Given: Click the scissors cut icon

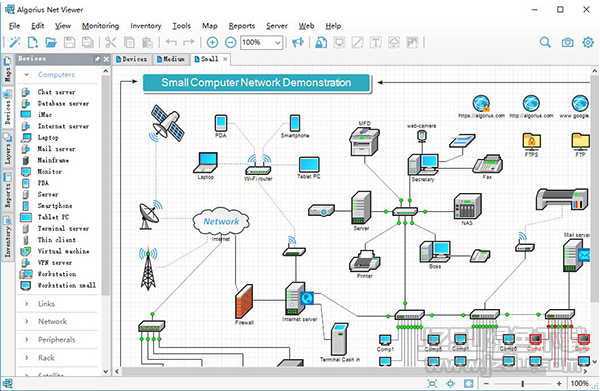Looking at the screenshot, I should pos(110,42).
